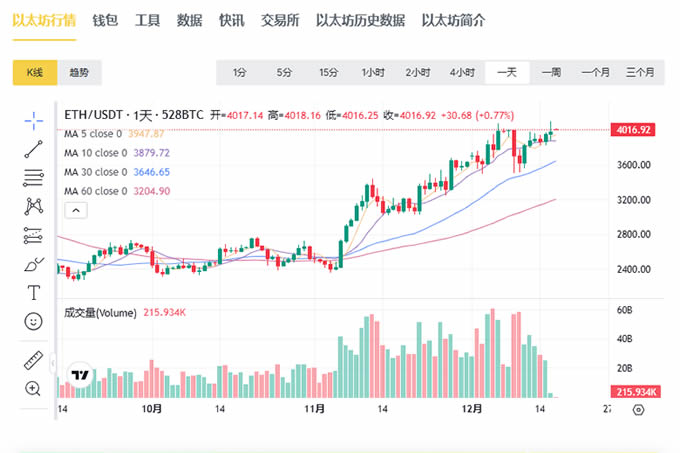Open chart settings gear icon

pos(638,410)
